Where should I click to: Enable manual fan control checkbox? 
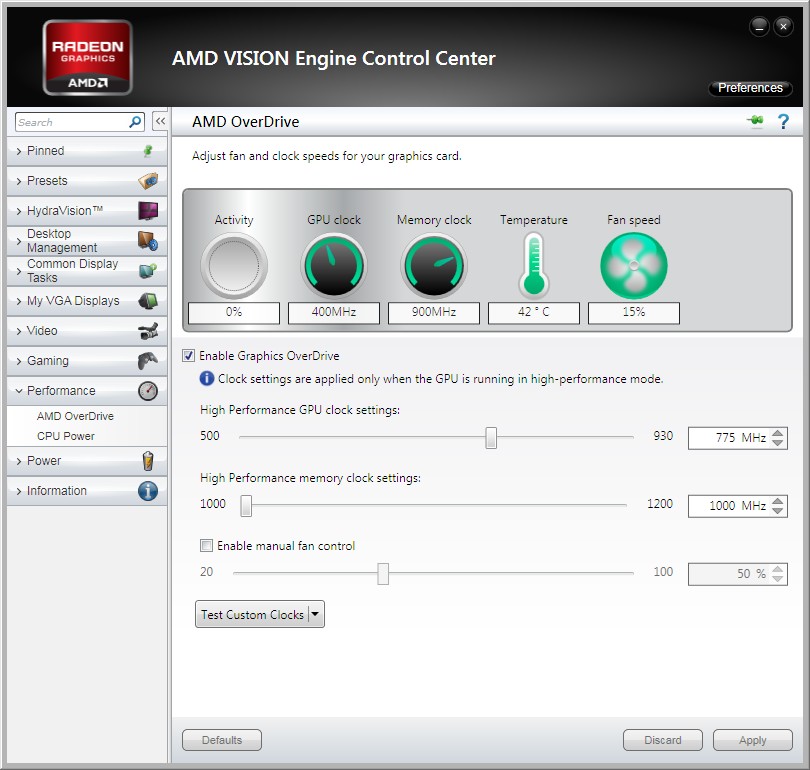point(206,545)
